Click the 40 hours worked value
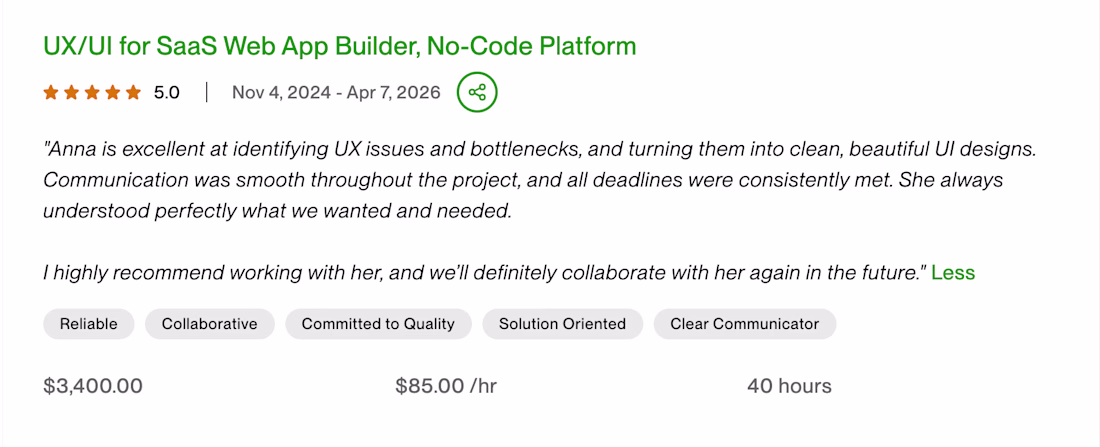Screen dimensions: 1100x447 click(x=789, y=386)
